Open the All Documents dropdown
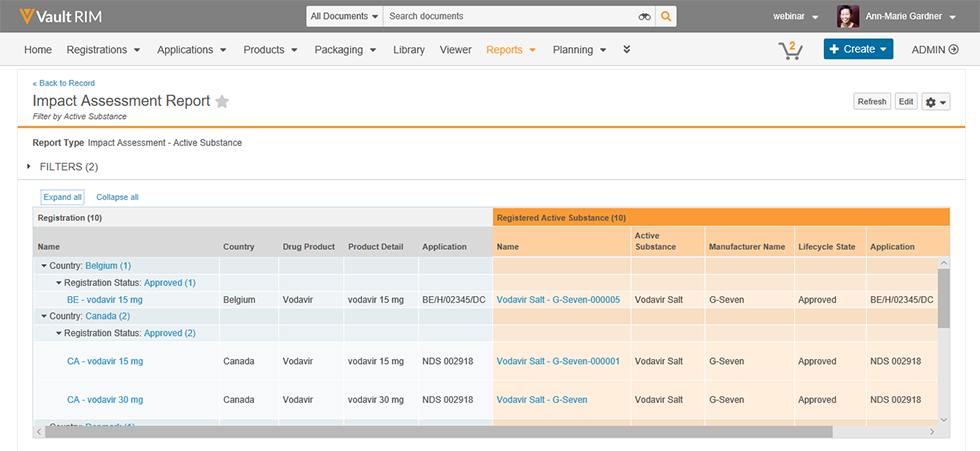Viewport: 980px width, 451px height. click(x=344, y=17)
